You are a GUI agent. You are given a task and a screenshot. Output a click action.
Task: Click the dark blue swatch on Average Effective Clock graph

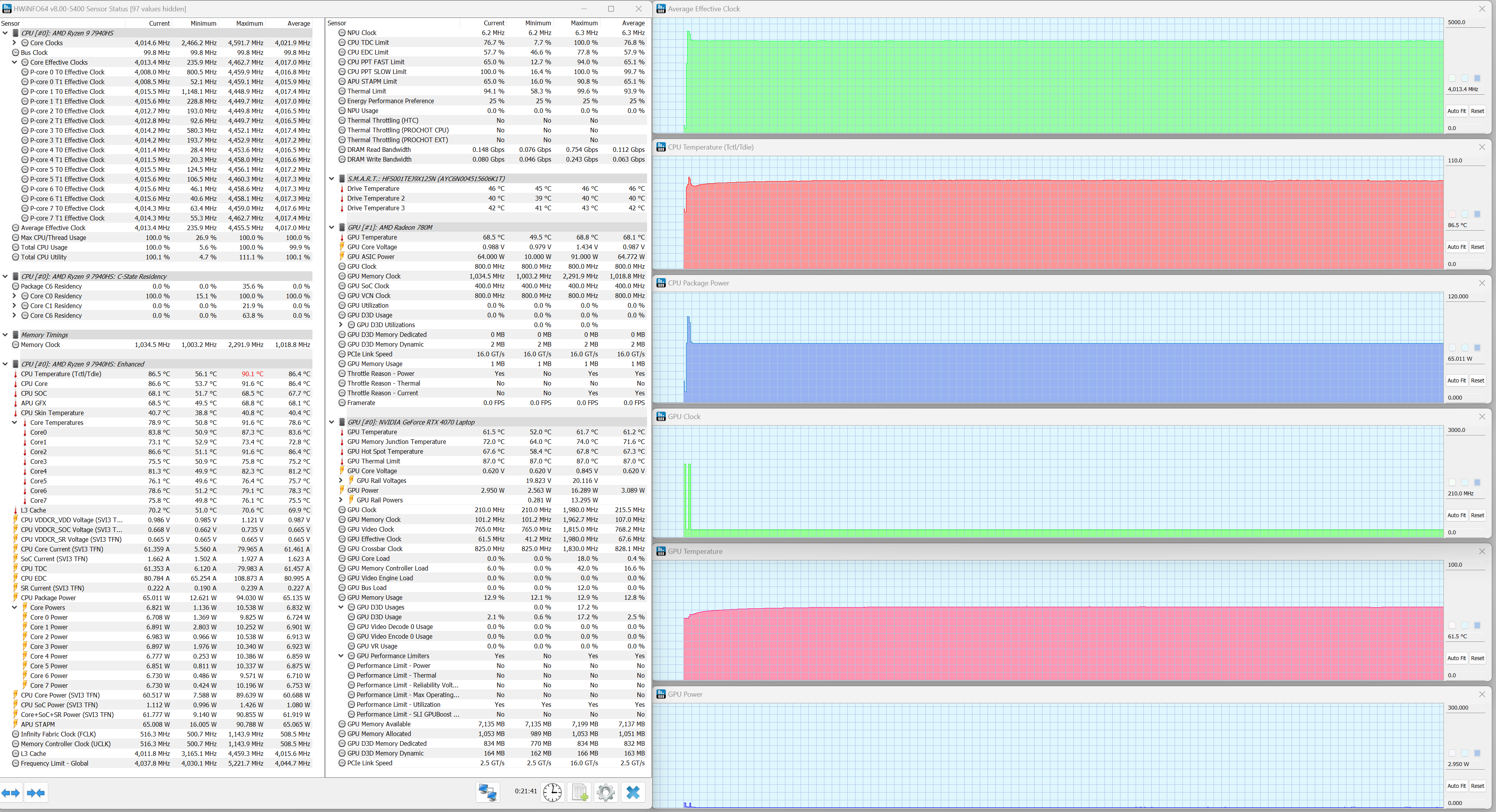pyautogui.click(x=1477, y=78)
